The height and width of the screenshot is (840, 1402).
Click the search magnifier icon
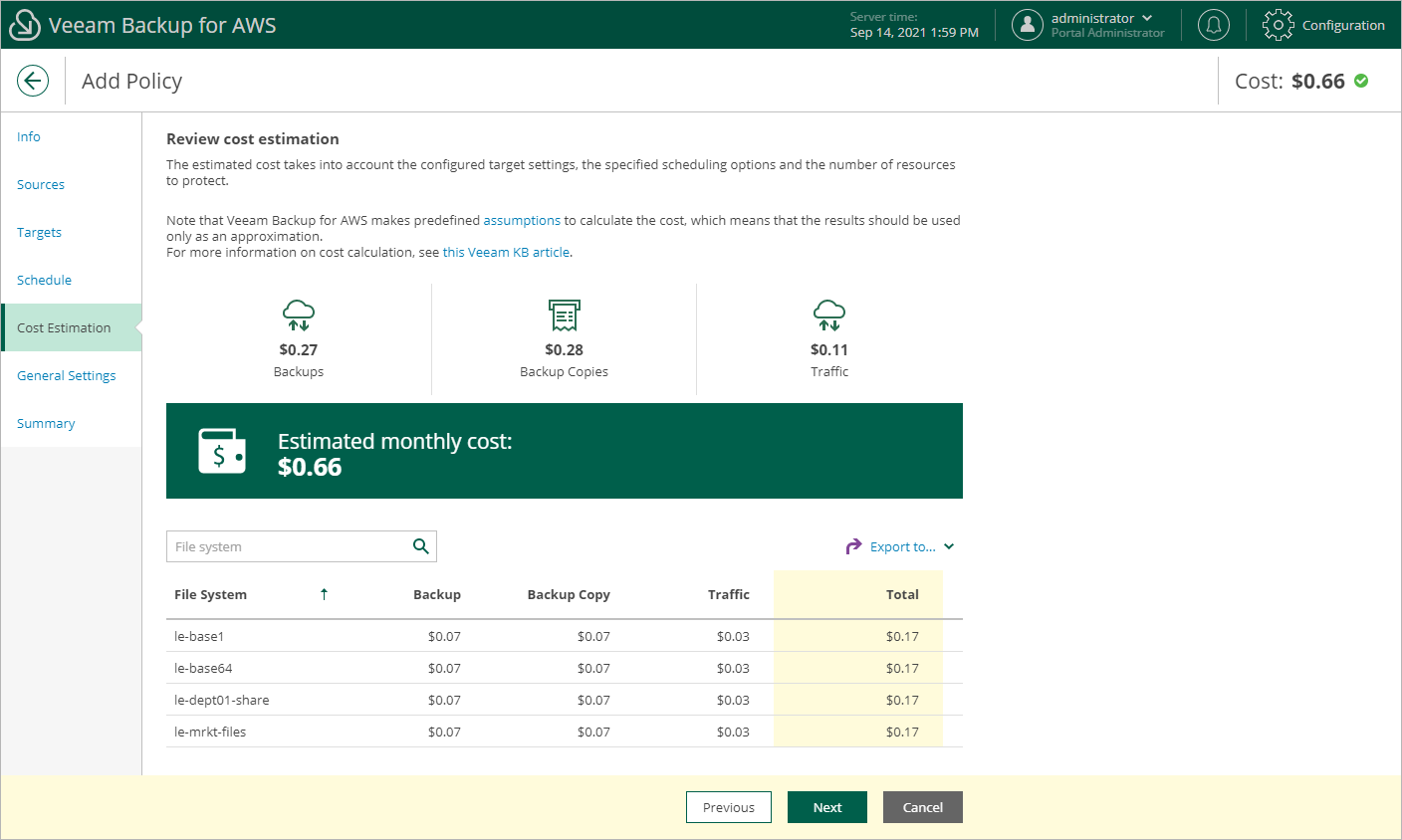(x=421, y=546)
